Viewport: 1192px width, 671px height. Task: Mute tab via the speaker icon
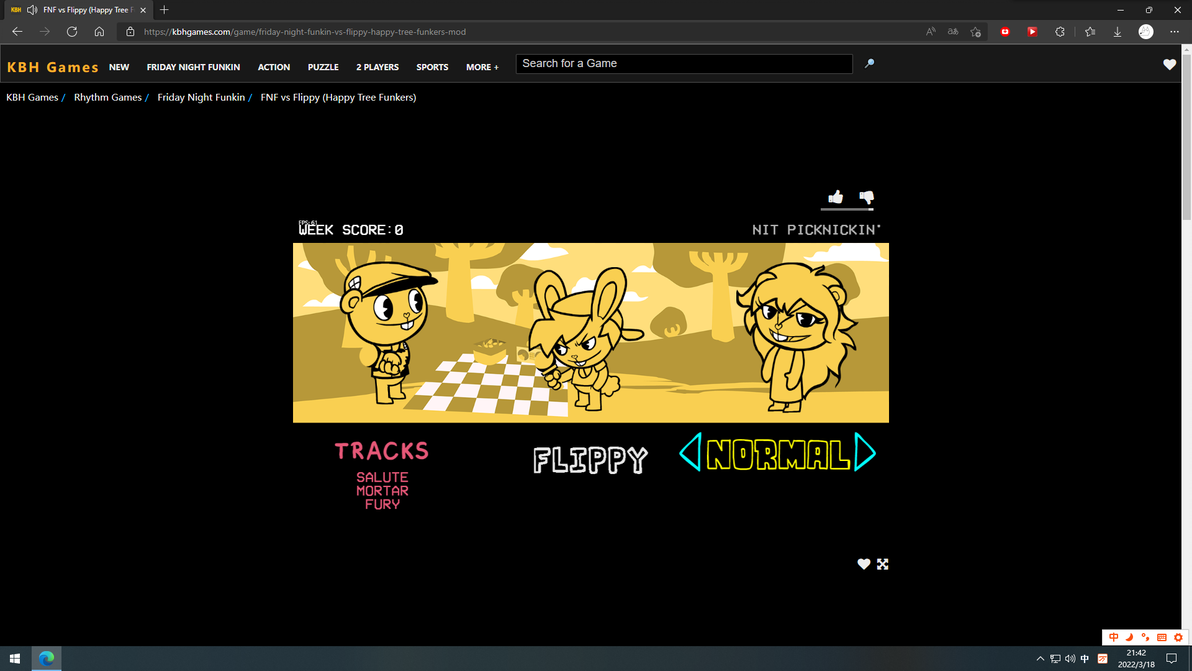click(x=32, y=10)
